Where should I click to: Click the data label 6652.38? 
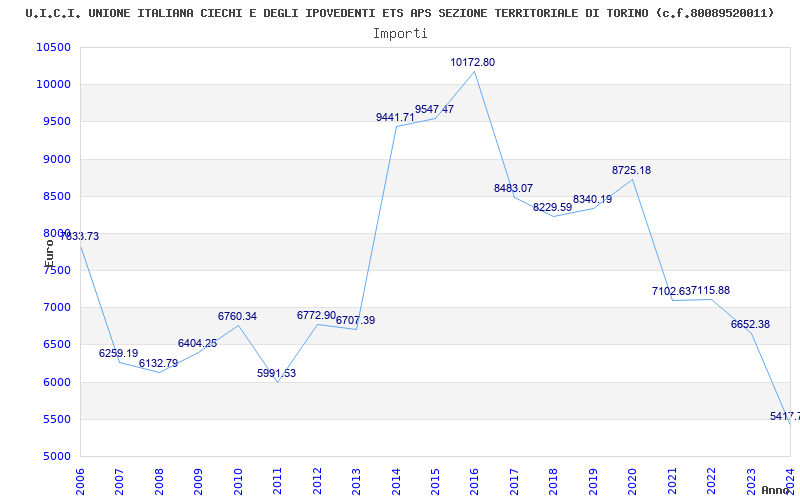point(751,324)
